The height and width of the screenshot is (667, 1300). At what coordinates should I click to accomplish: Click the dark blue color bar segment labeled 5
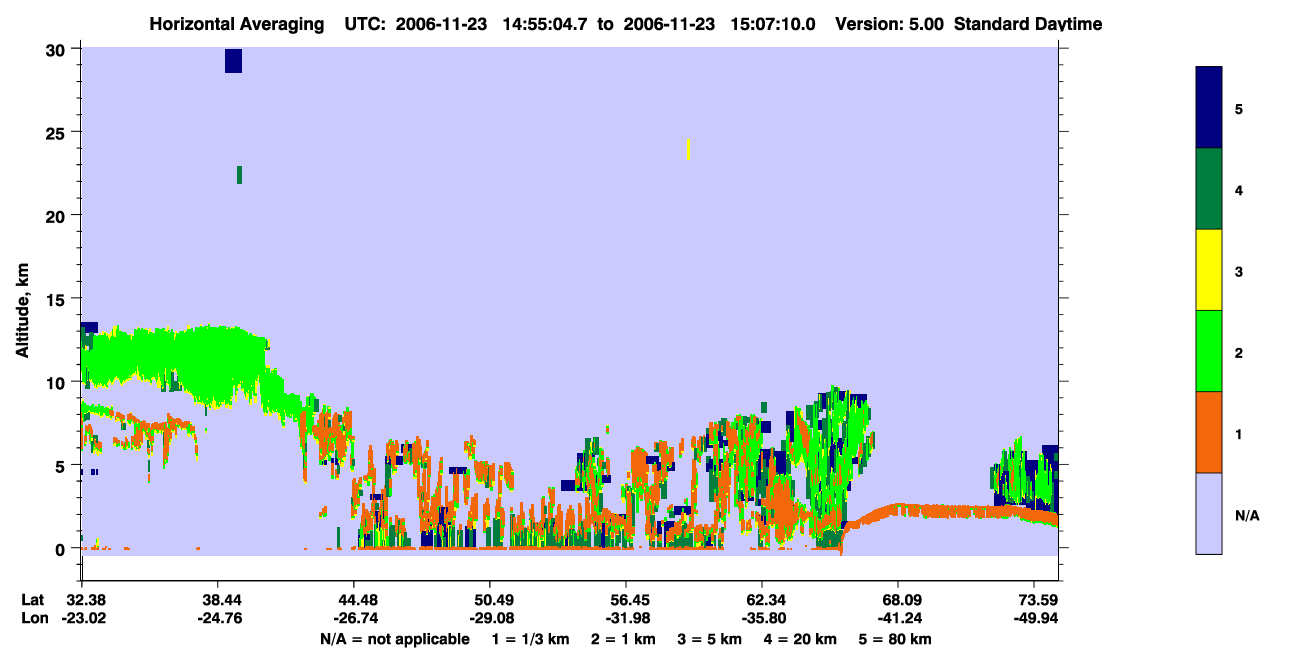coord(1209,108)
